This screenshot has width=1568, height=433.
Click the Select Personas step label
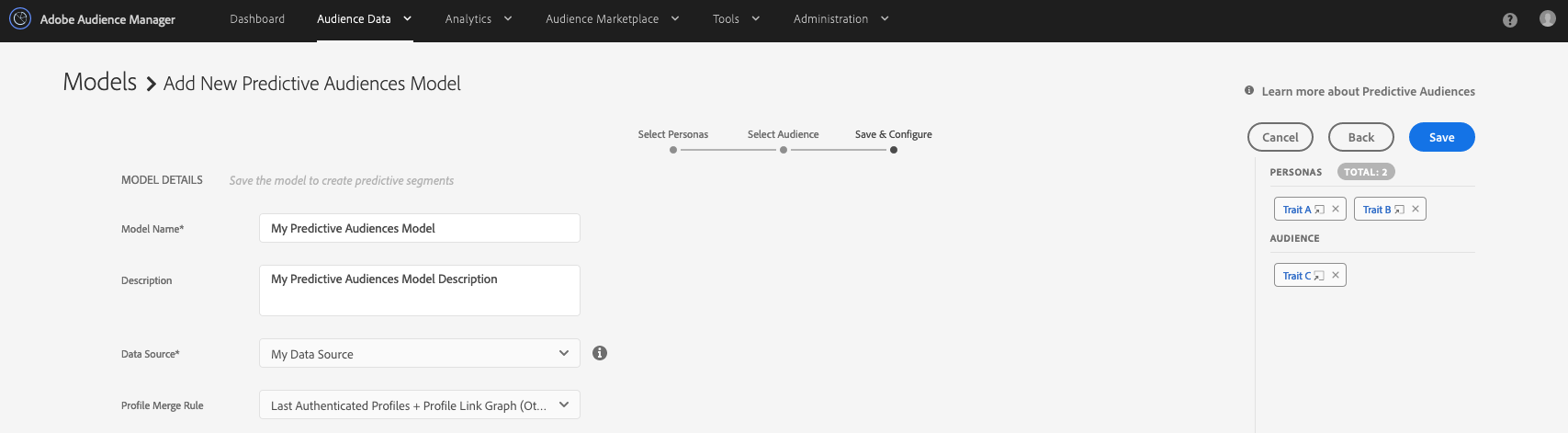click(x=673, y=134)
